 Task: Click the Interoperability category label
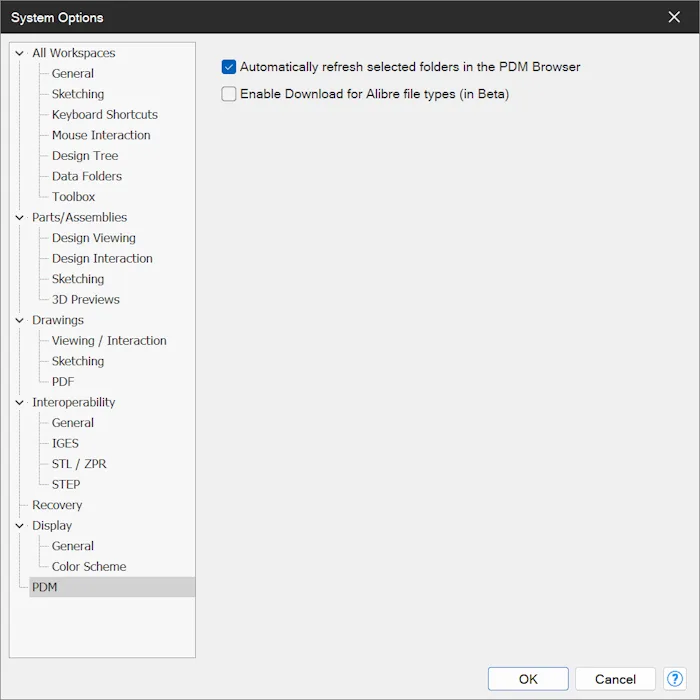pyautogui.click(x=74, y=402)
